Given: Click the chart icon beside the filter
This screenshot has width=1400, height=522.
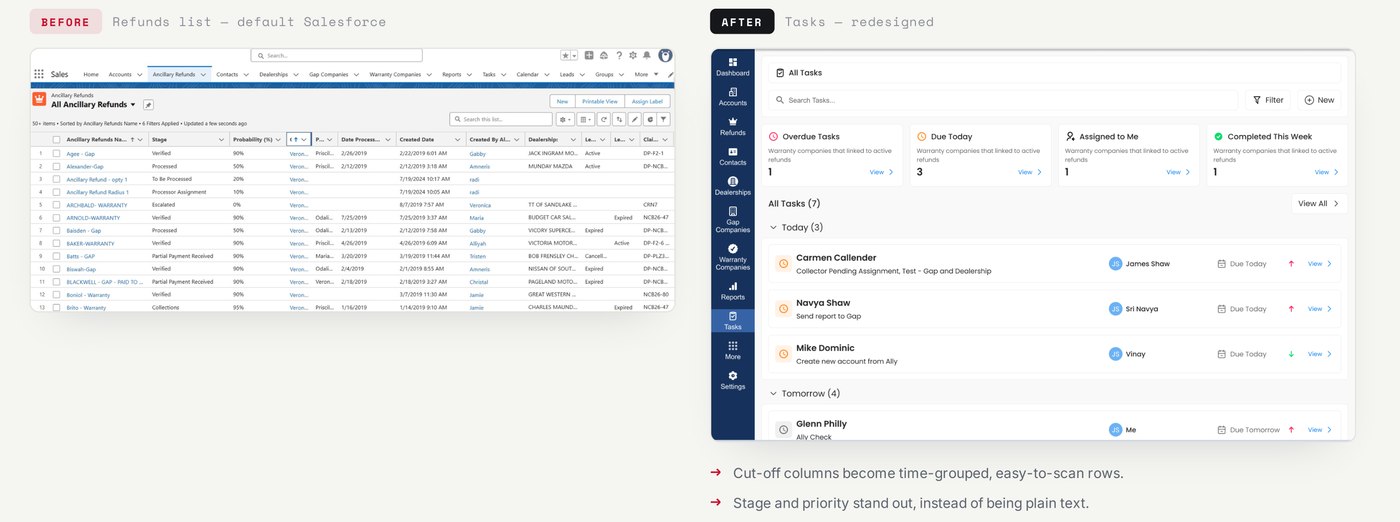Looking at the screenshot, I should tap(649, 119).
